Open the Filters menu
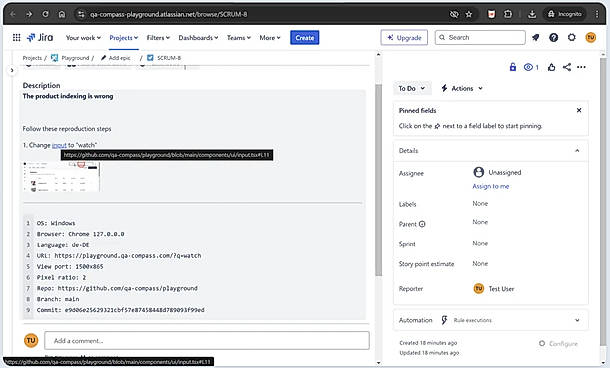Viewport: 610px width, 368px height. (x=158, y=38)
